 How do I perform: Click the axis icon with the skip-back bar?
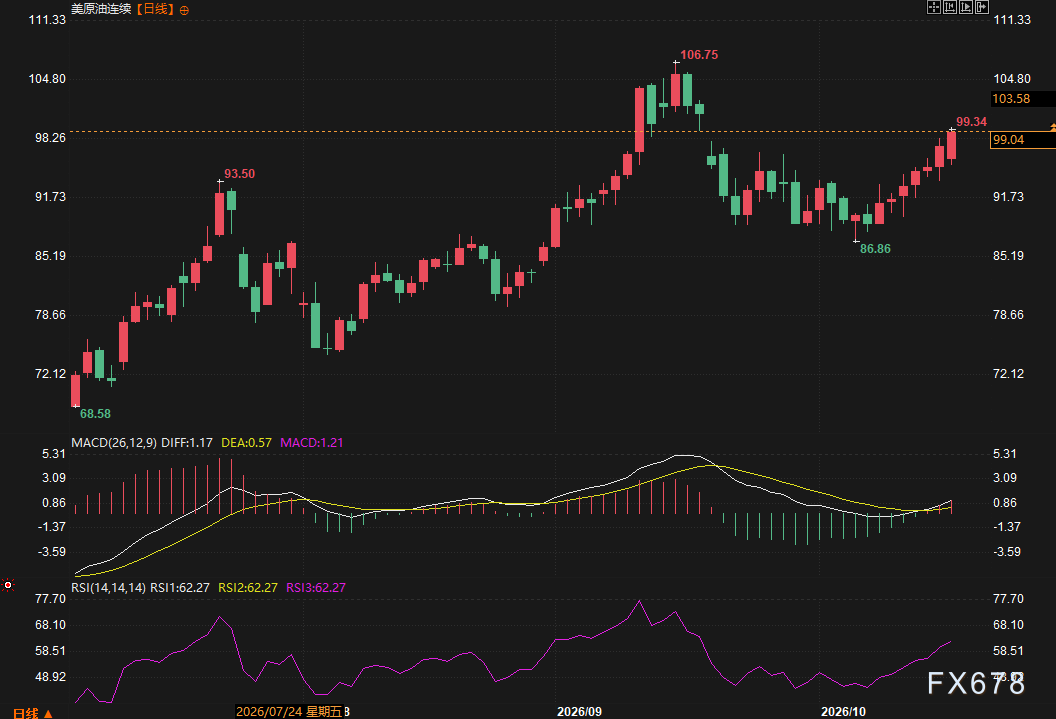950,7
